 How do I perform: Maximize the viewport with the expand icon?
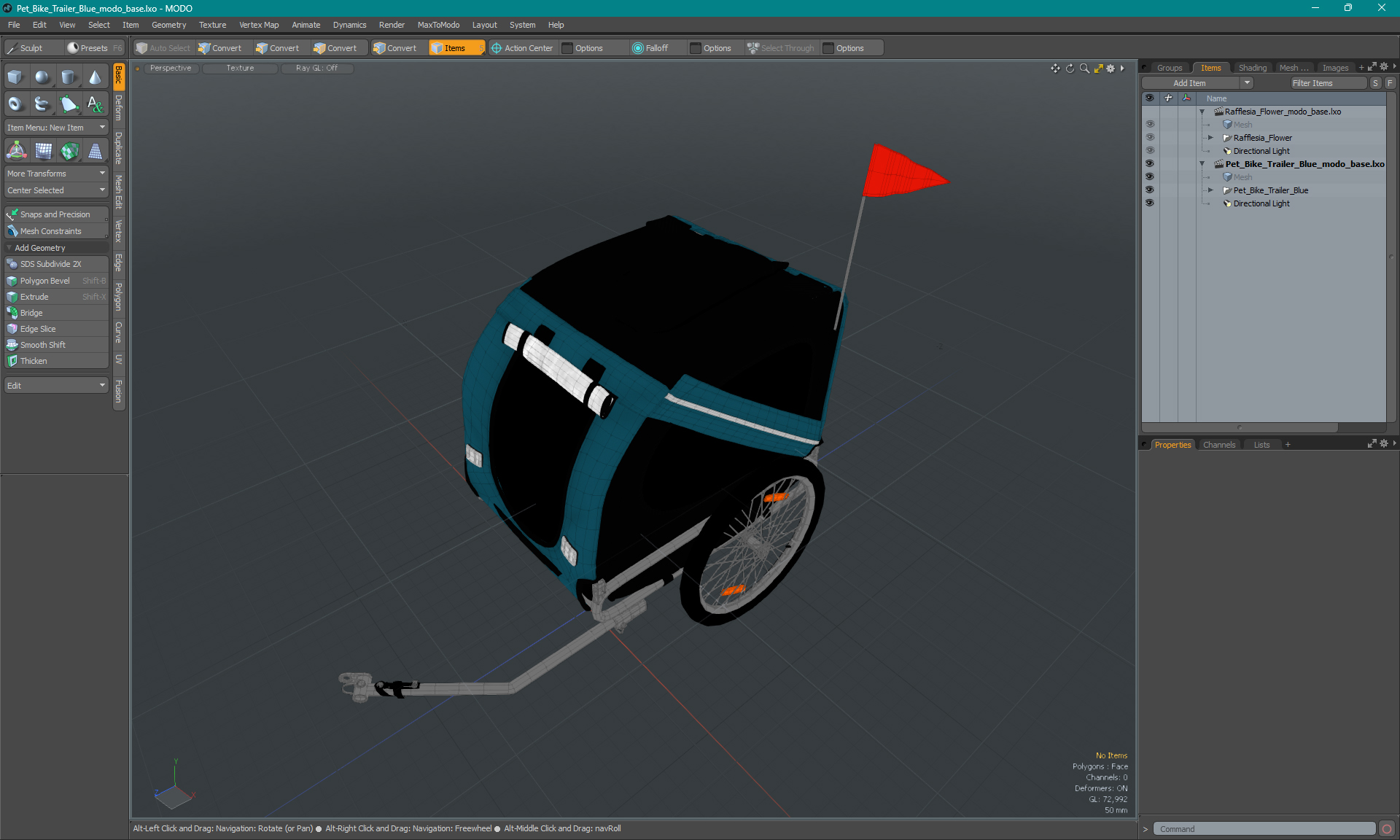click(x=1098, y=69)
